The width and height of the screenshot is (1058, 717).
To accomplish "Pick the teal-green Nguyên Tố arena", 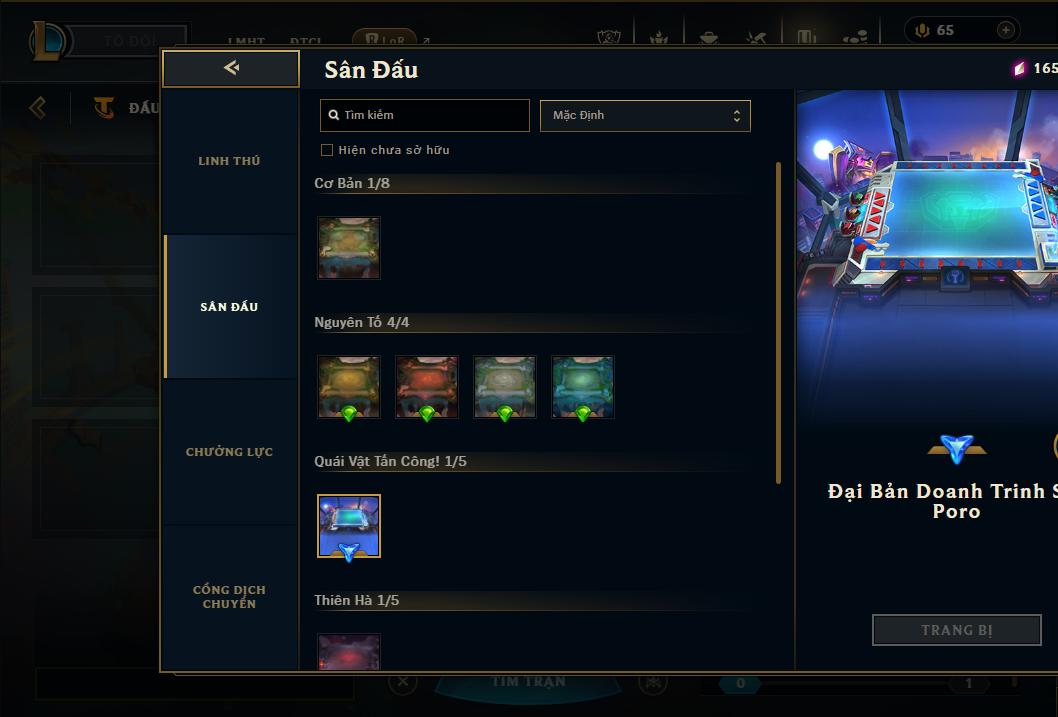I will coord(583,387).
